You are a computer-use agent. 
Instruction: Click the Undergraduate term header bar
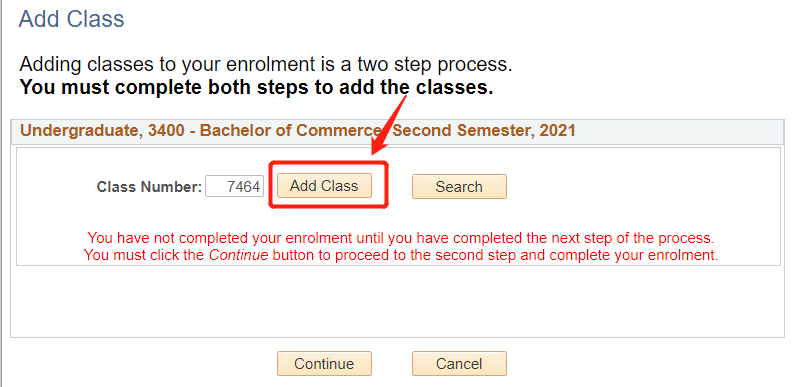coord(397,132)
